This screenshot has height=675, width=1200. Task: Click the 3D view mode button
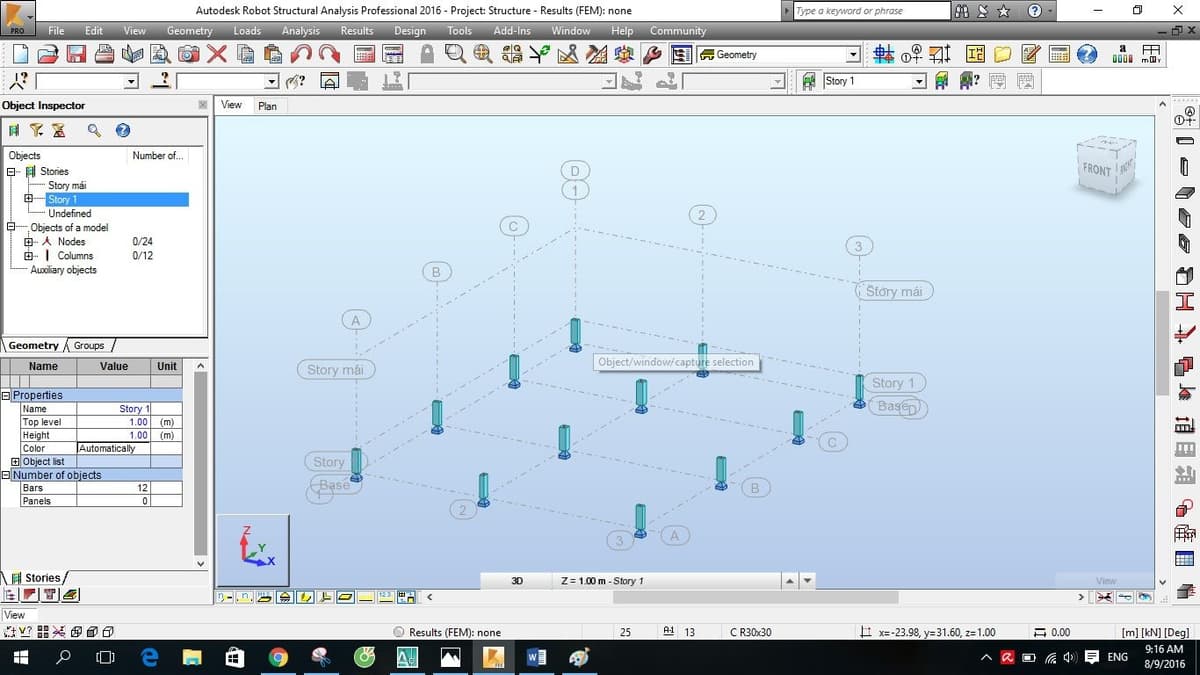(517, 581)
